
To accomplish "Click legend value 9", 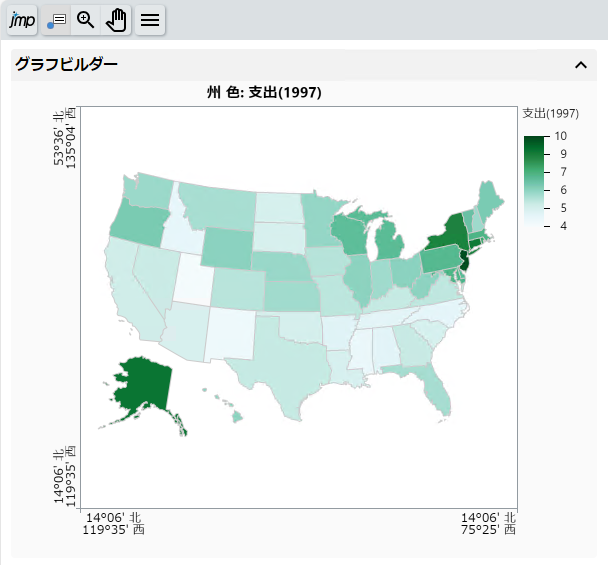I will pos(563,154).
